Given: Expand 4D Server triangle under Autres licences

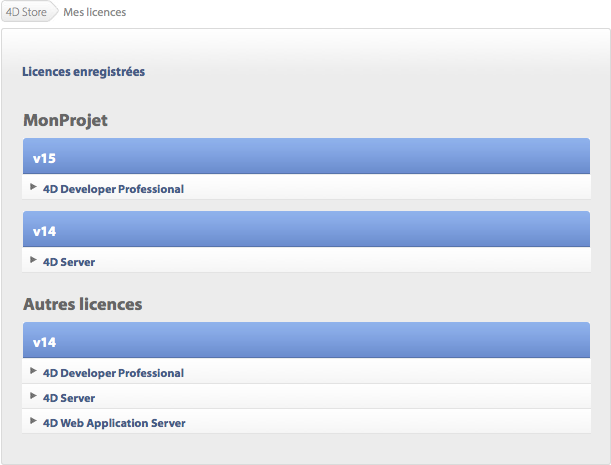Looking at the screenshot, I should point(34,396).
